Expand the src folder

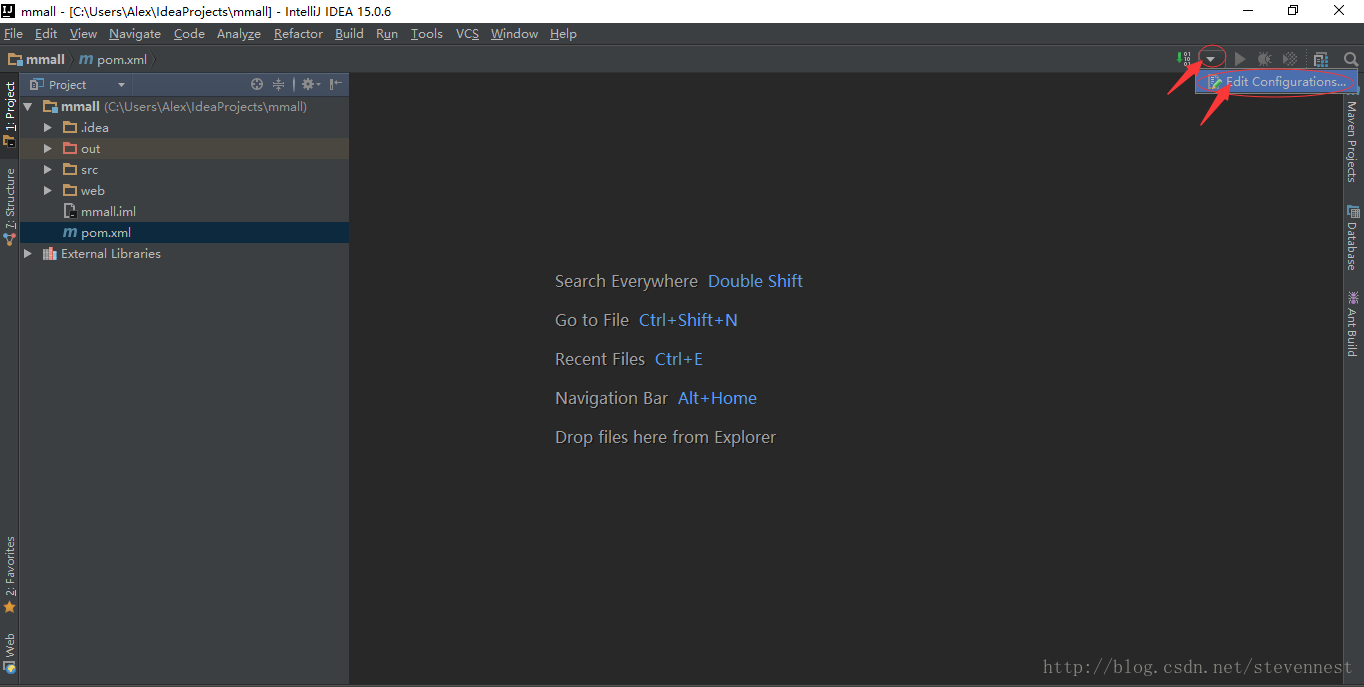tap(47, 169)
